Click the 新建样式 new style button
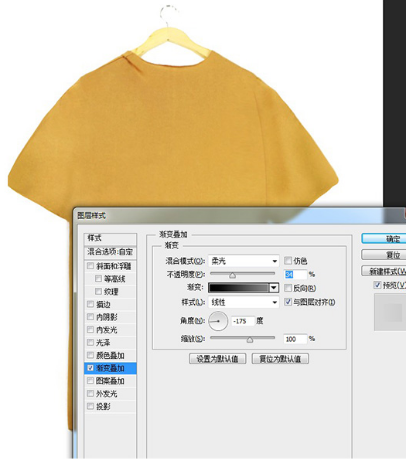Image resolution: width=406 pixels, height=464 pixels. pos(384,271)
